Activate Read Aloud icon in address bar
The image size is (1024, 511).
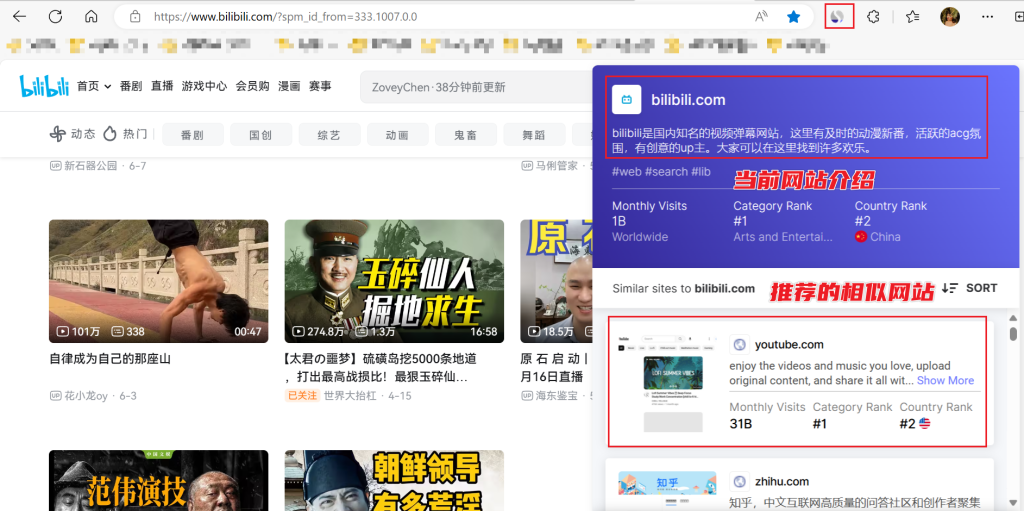pyautogui.click(x=761, y=17)
